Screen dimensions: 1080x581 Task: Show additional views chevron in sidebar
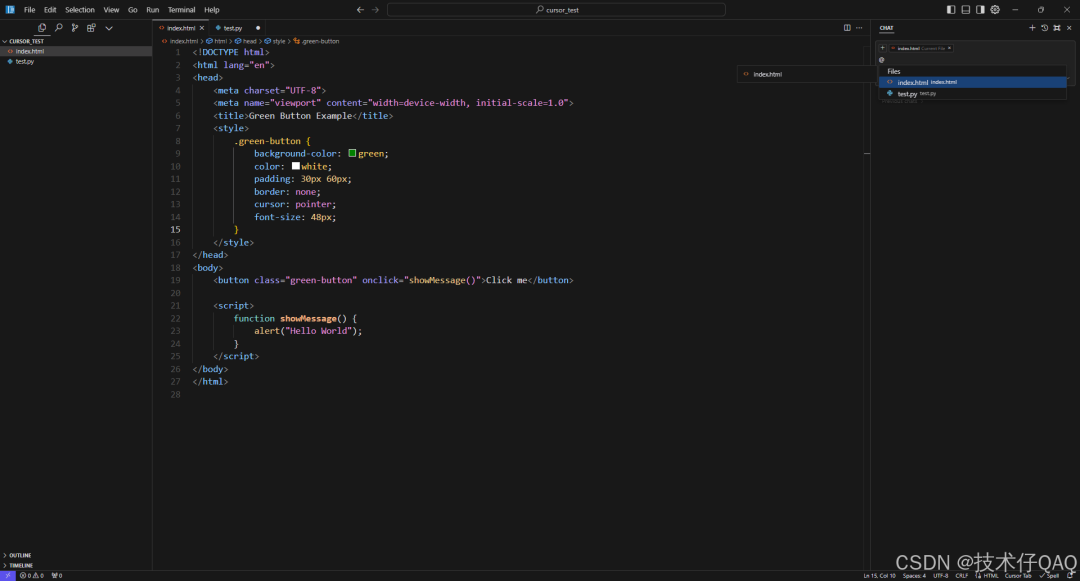click(109, 28)
